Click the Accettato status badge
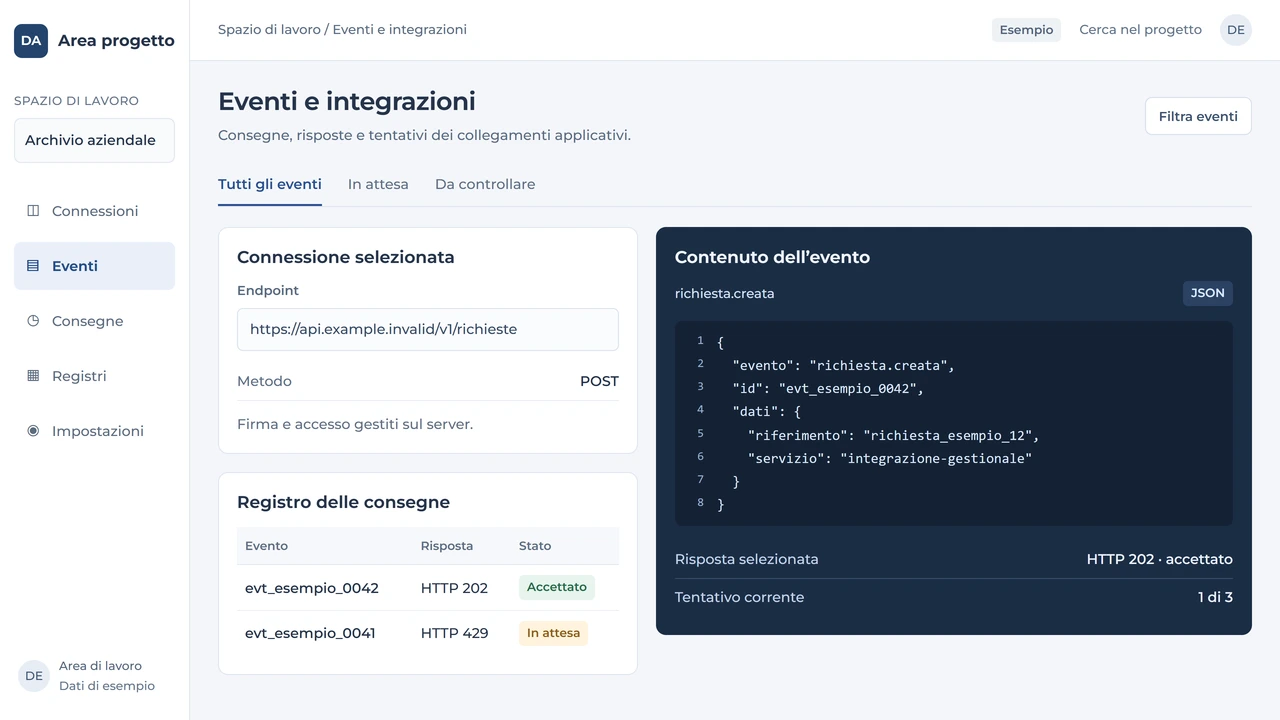 point(557,587)
